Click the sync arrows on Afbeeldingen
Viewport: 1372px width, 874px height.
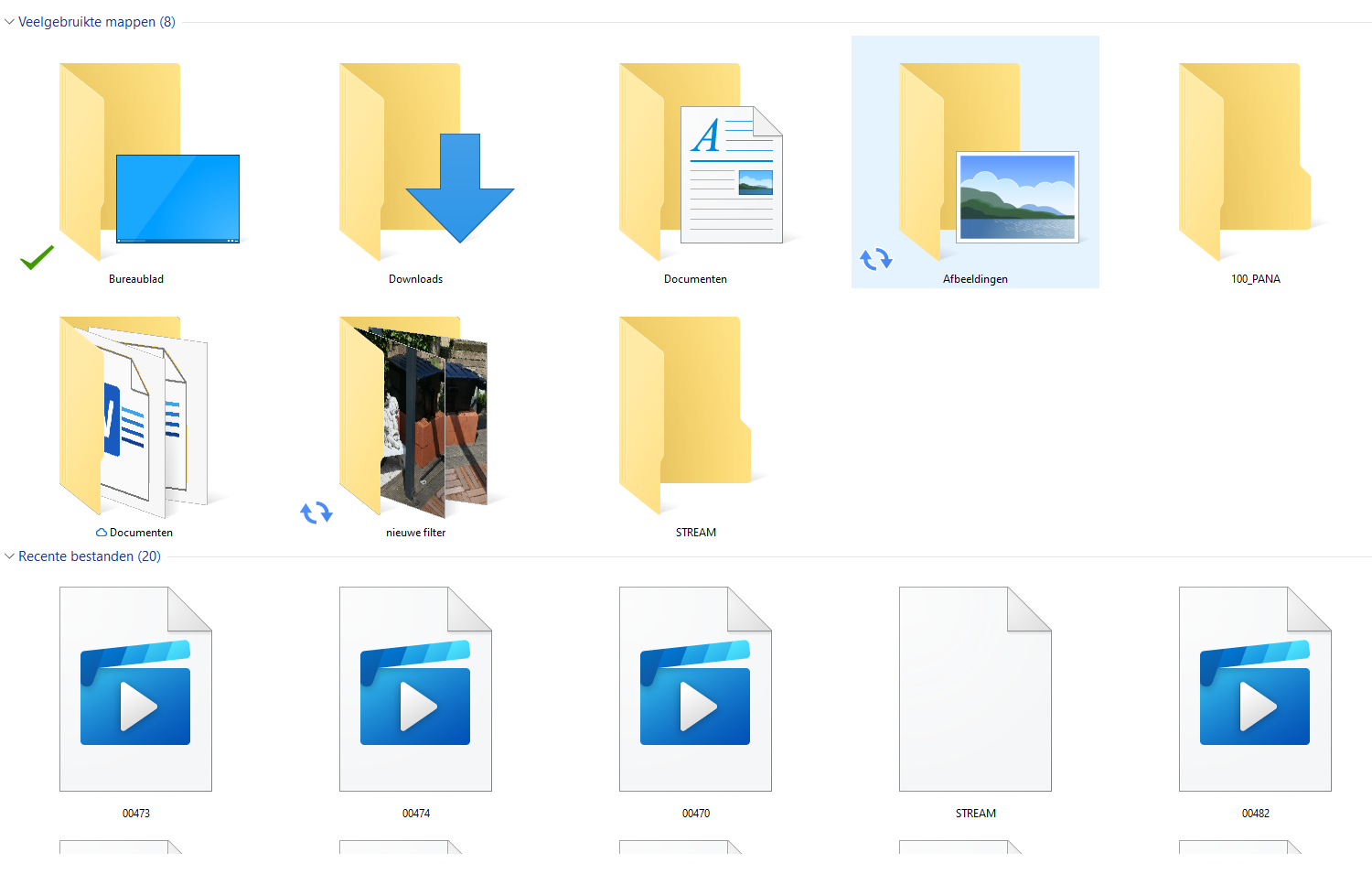click(875, 260)
